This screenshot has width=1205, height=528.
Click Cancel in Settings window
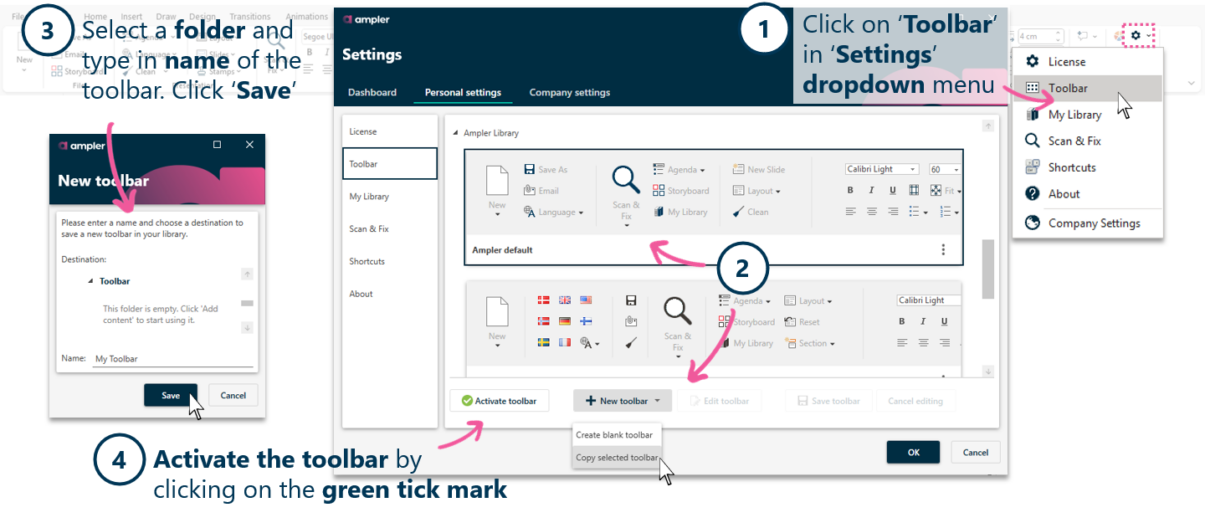[x=975, y=452]
